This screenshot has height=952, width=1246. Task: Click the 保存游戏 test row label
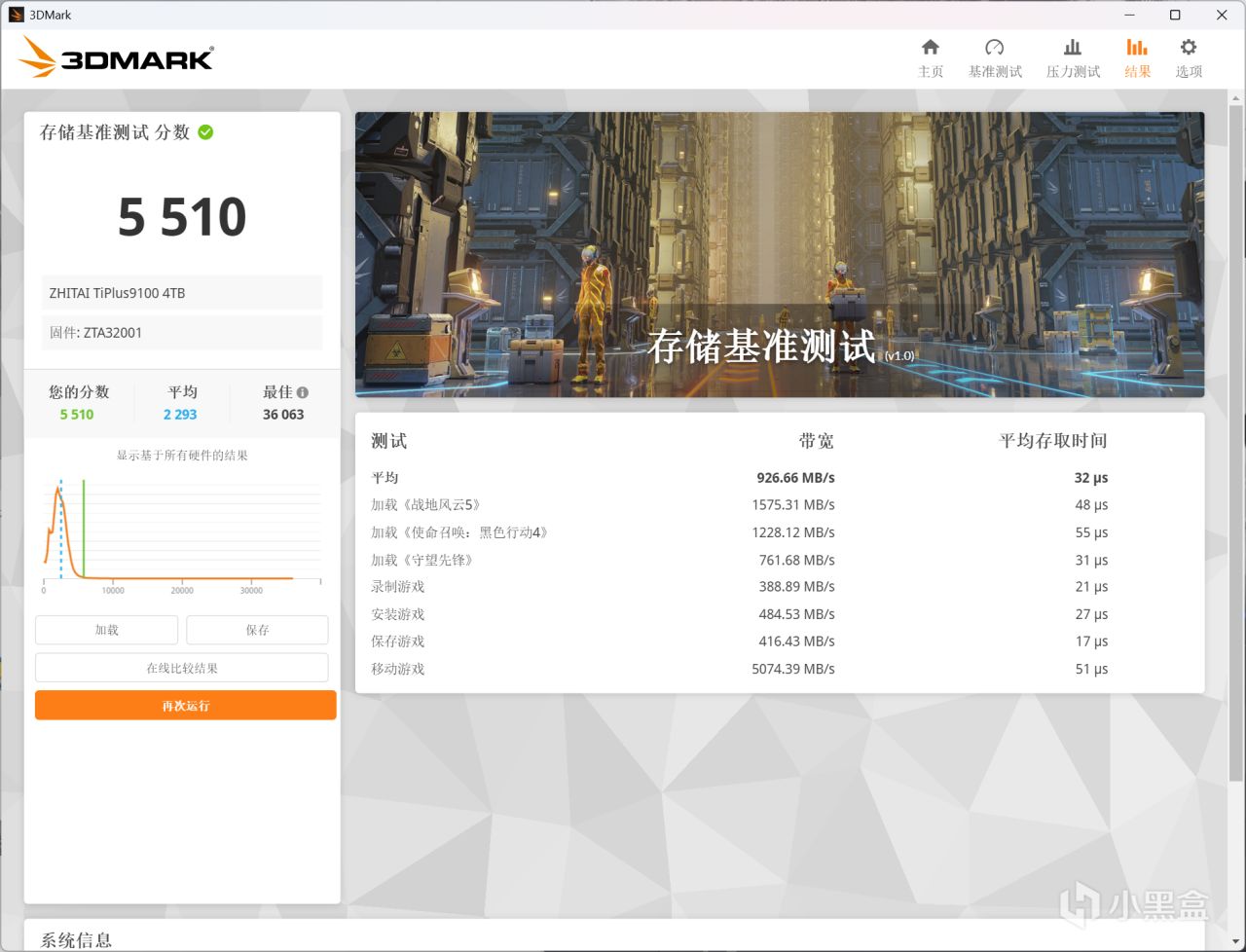point(397,641)
